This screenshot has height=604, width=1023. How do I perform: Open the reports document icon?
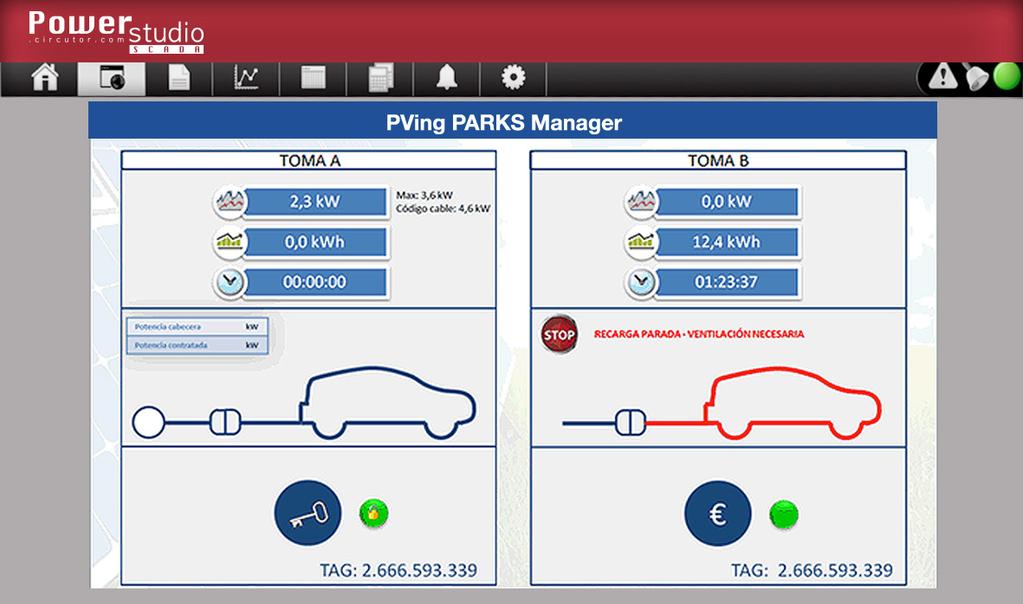179,78
